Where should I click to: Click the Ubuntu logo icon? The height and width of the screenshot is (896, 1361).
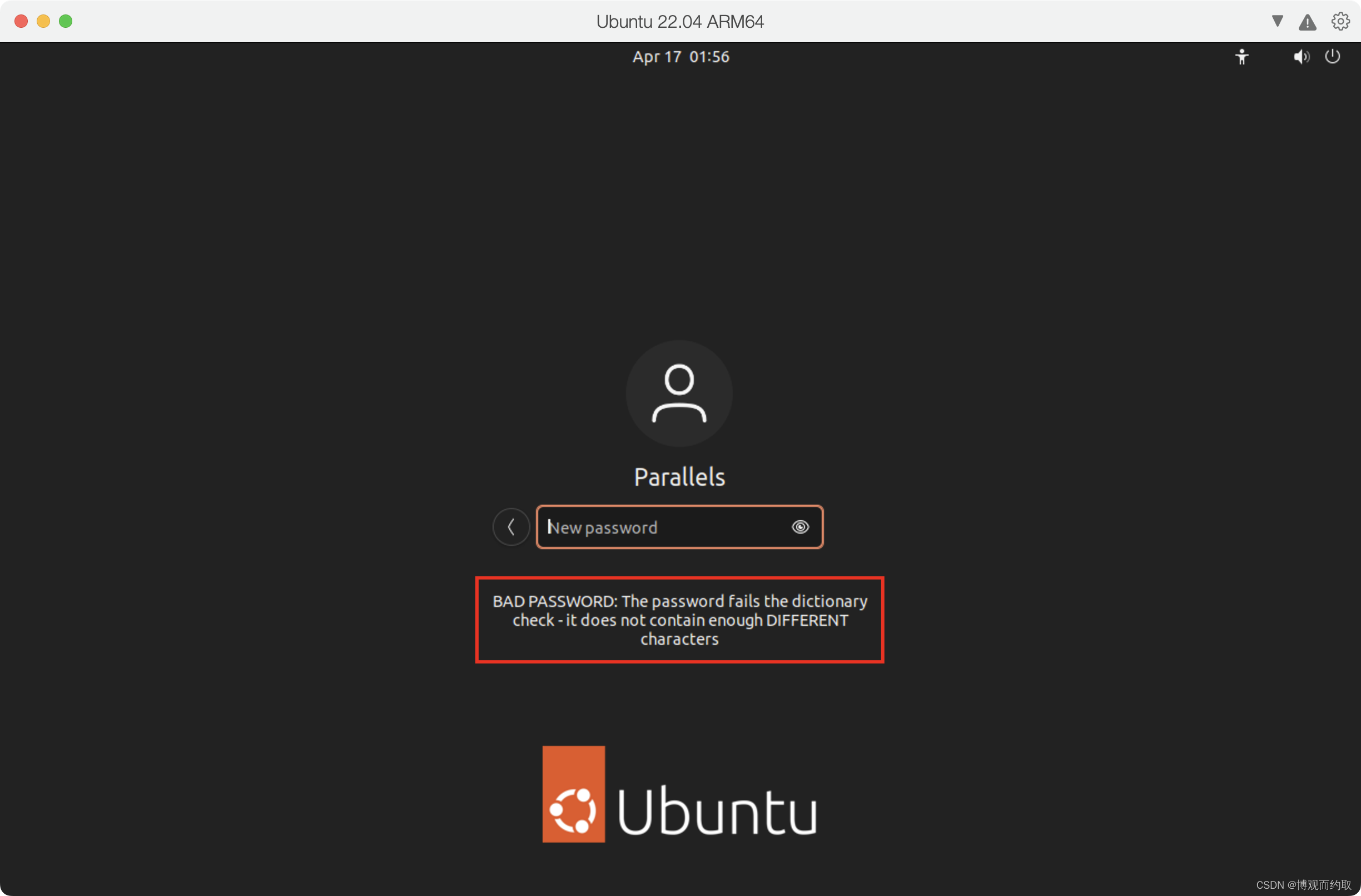coord(573,794)
